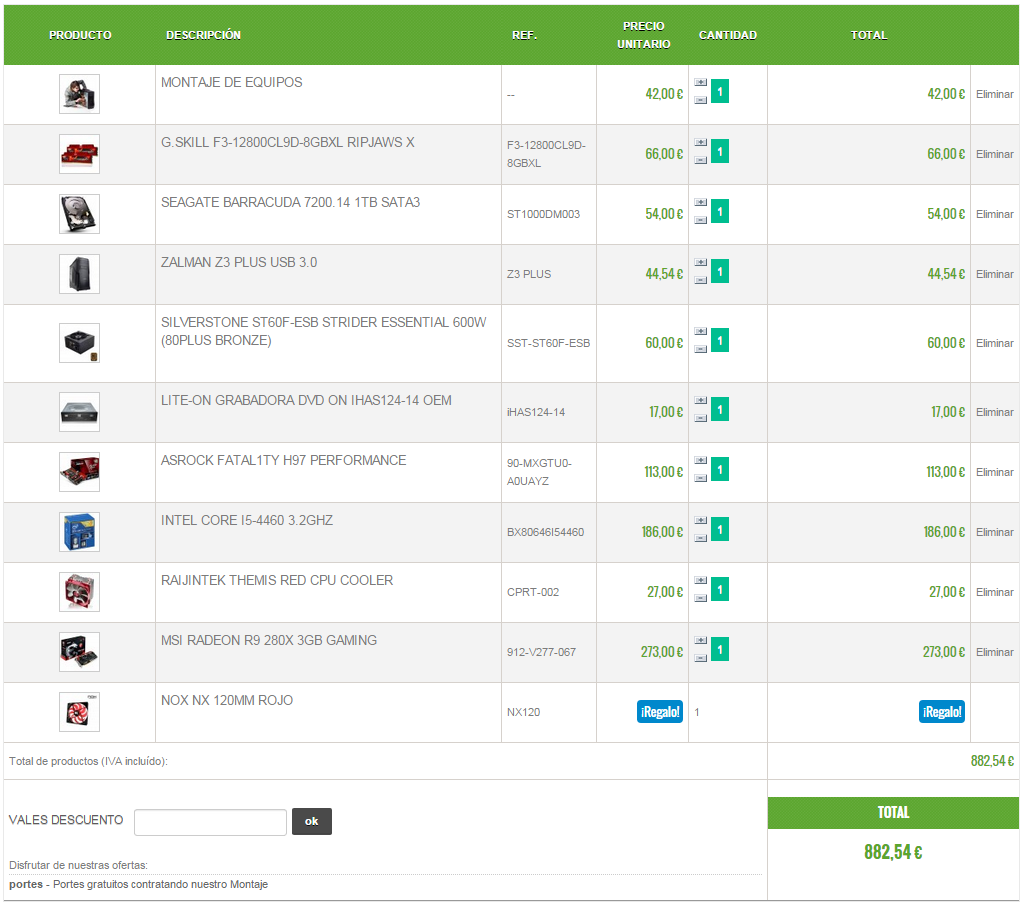
Task: Decrease quantity of Montaje de Equipos
Action: pyautogui.click(x=701, y=100)
